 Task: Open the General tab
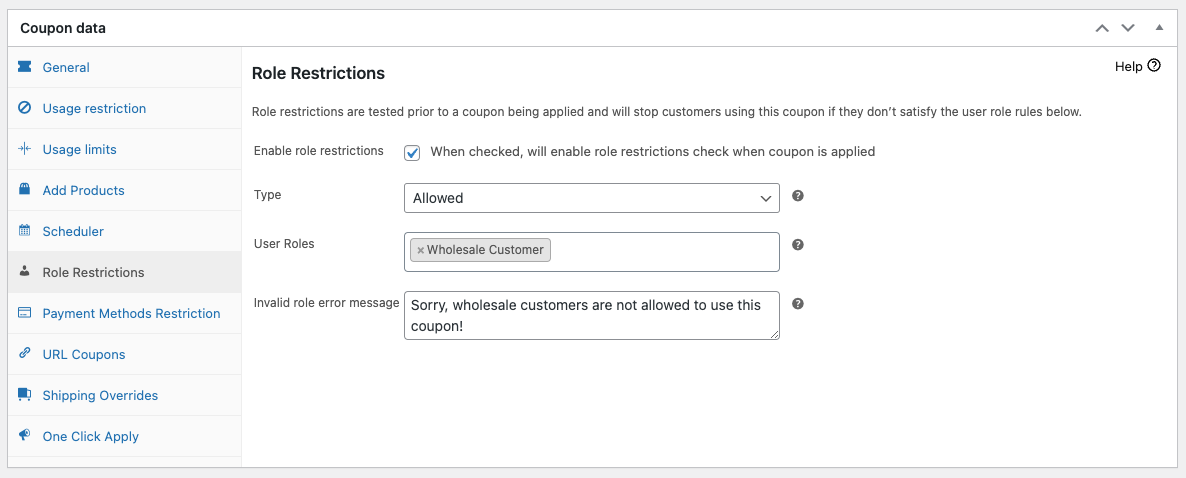point(125,67)
